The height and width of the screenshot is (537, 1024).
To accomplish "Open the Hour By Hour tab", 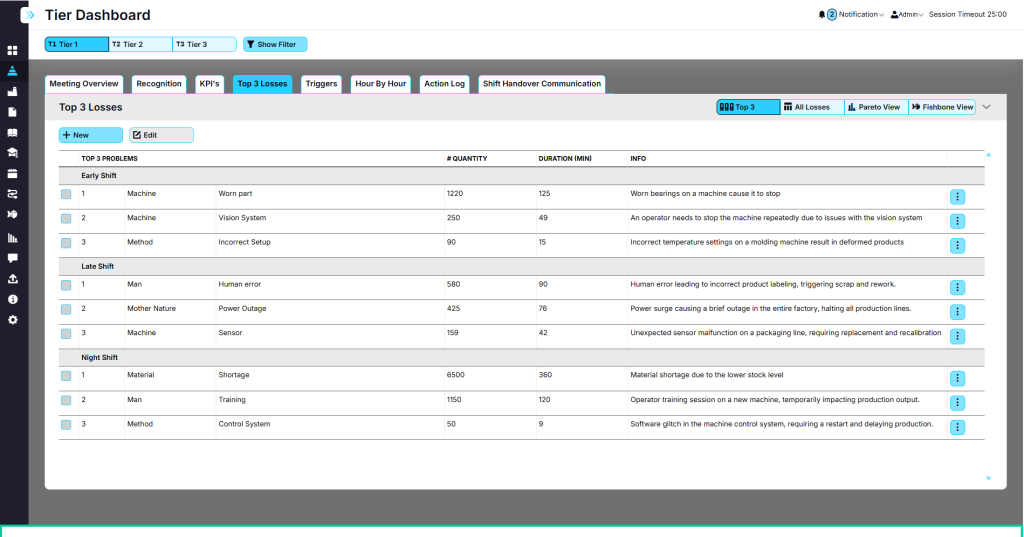I will [x=381, y=84].
